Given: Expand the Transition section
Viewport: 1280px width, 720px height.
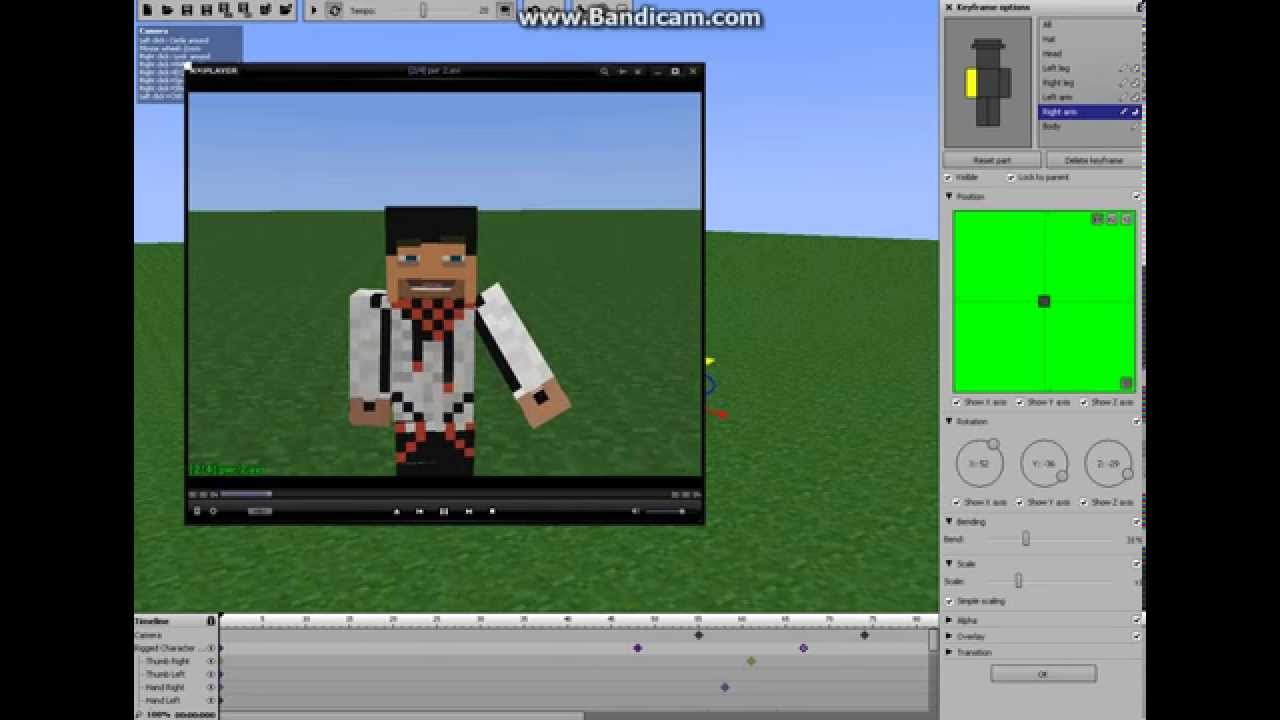Looking at the screenshot, I should click(949, 652).
